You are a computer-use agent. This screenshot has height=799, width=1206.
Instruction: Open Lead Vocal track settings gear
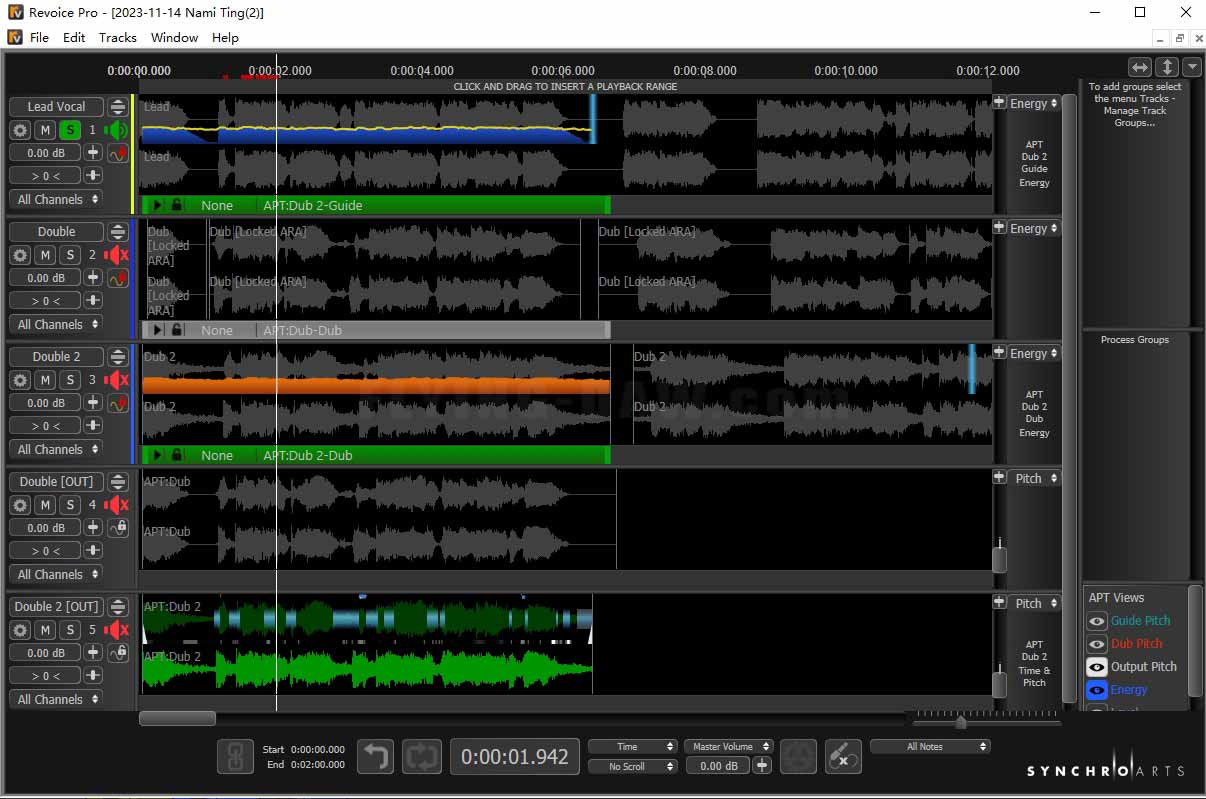pyautogui.click(x=20, y=130)
